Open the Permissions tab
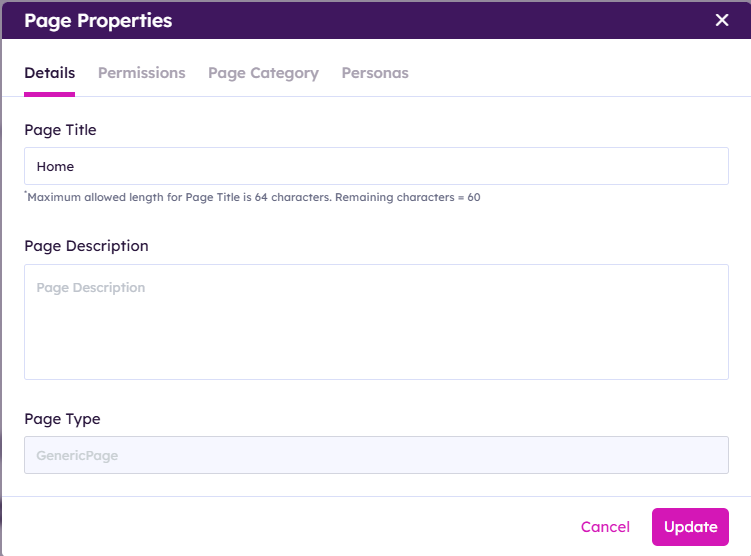This screenshot has height=556, width=751. (x=141, y=73)
